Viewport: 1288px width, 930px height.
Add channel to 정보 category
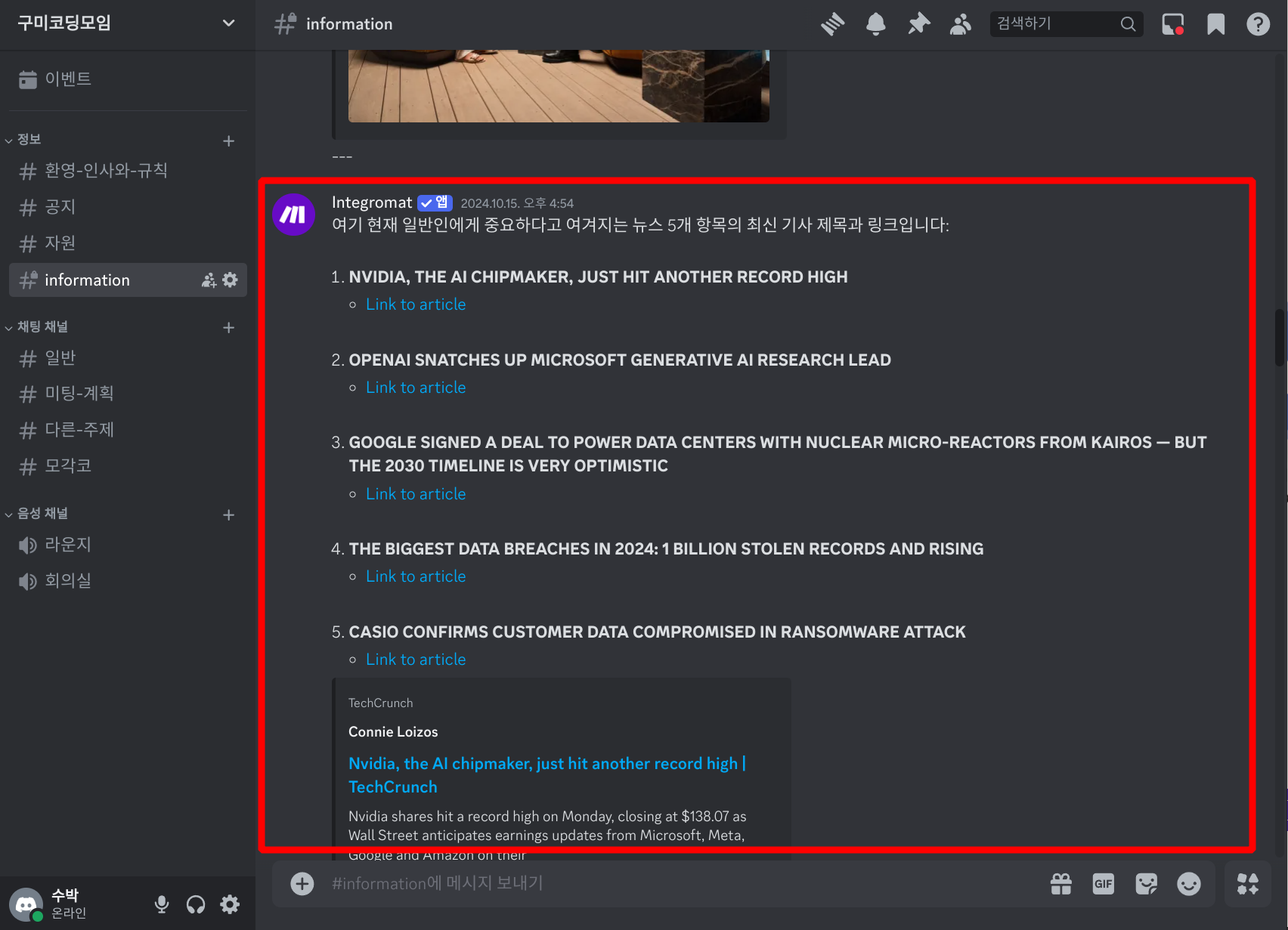[x=229, y=141]
